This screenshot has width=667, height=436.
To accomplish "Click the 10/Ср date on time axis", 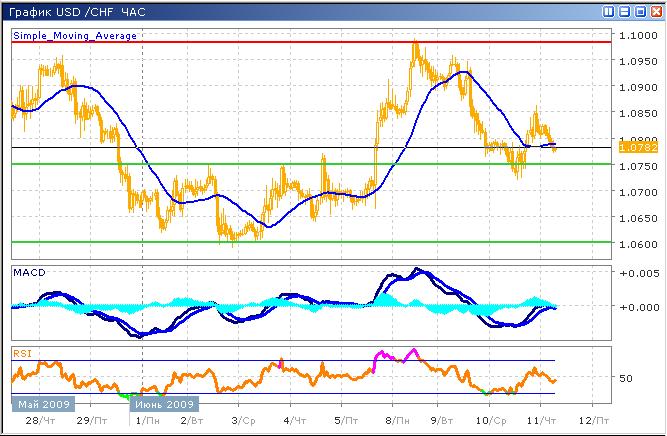I will coord(493,421).
